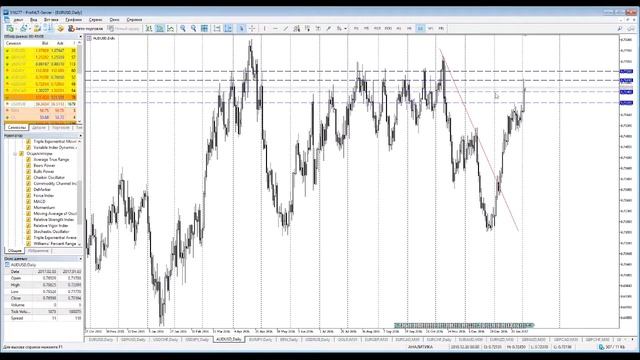
Task: Open the Symbols tab in Market Watch
Action: coord(16,128)
